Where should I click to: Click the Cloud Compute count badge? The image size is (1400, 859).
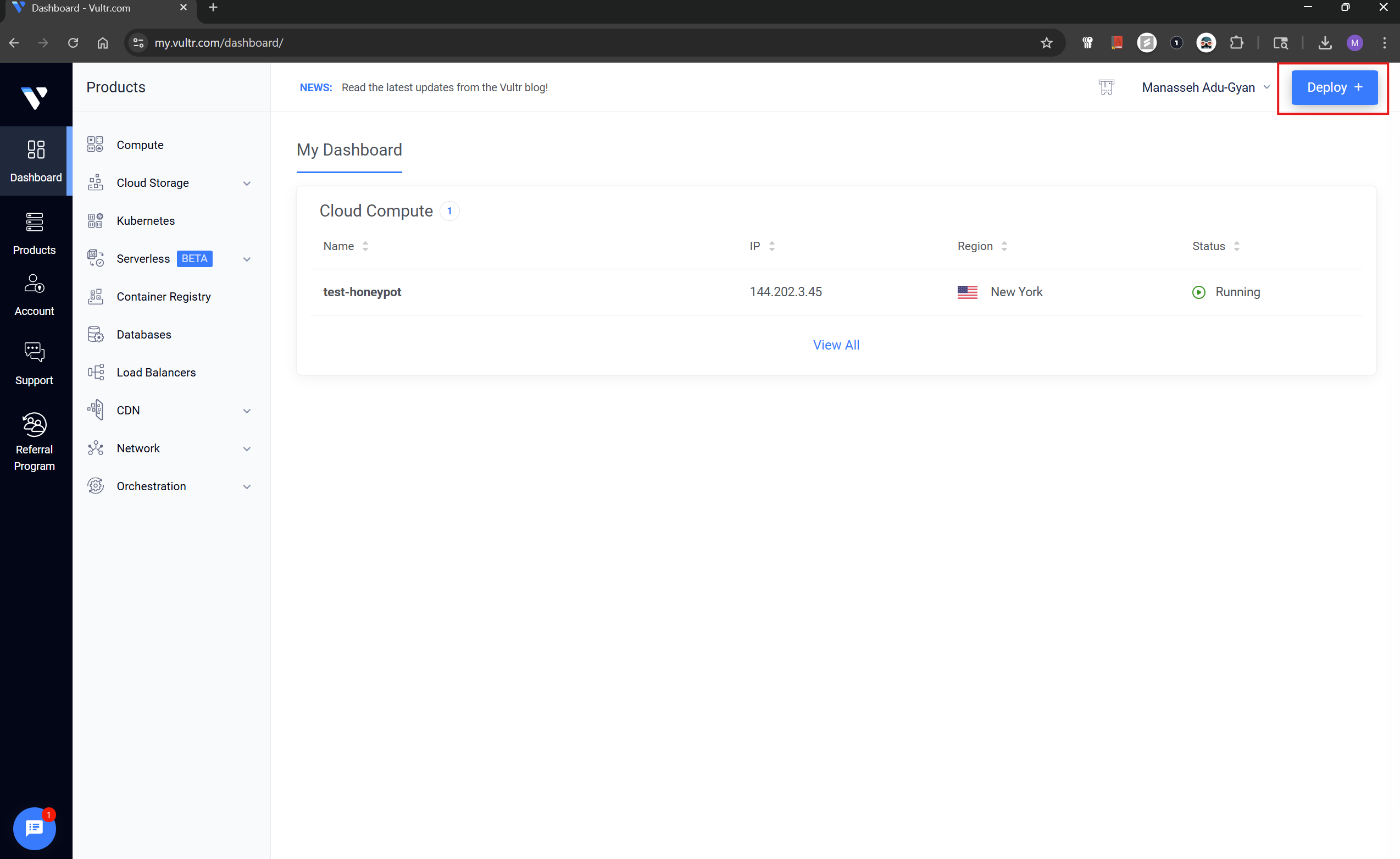449,211
